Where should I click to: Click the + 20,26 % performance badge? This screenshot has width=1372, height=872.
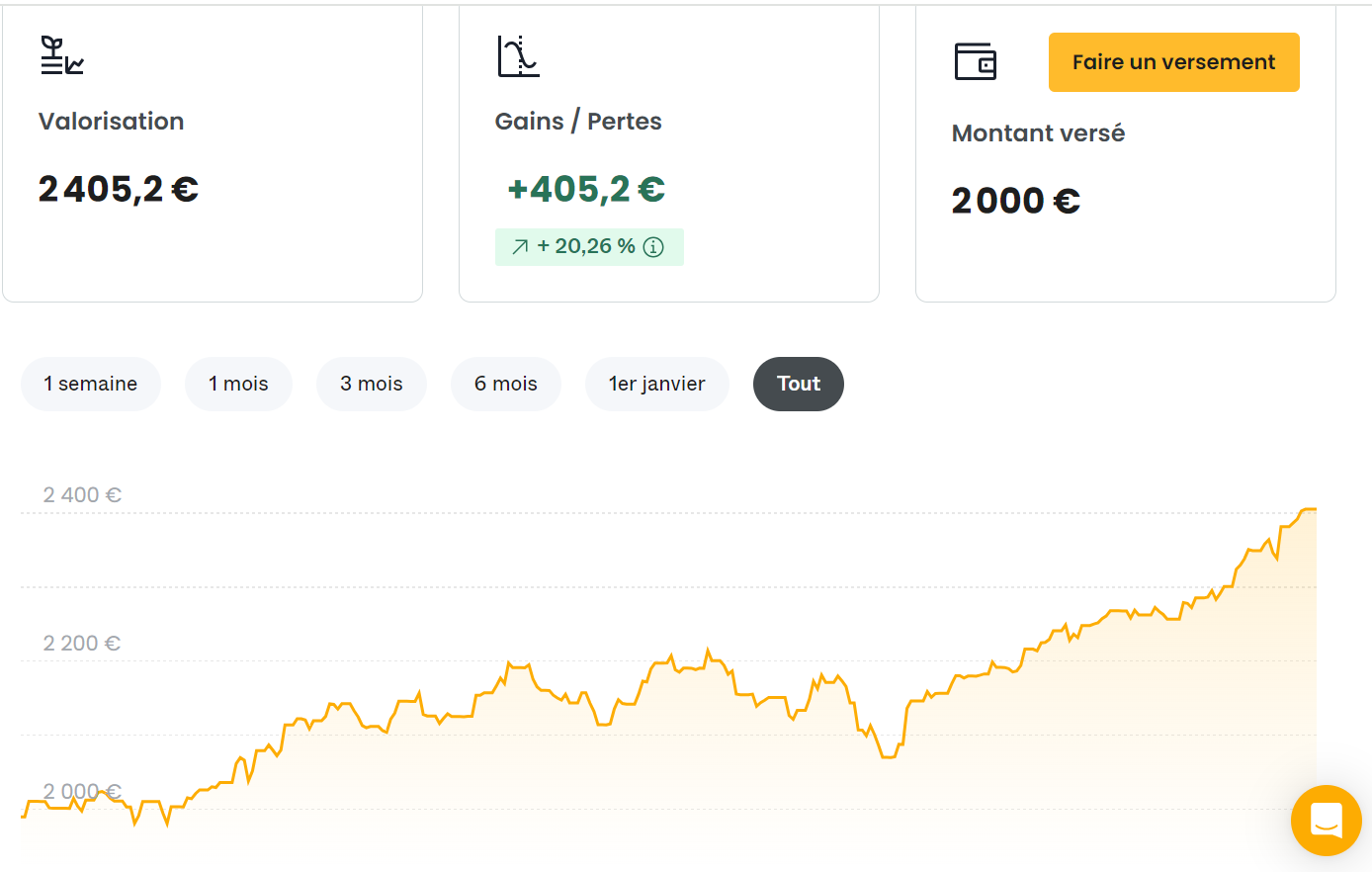588,247
